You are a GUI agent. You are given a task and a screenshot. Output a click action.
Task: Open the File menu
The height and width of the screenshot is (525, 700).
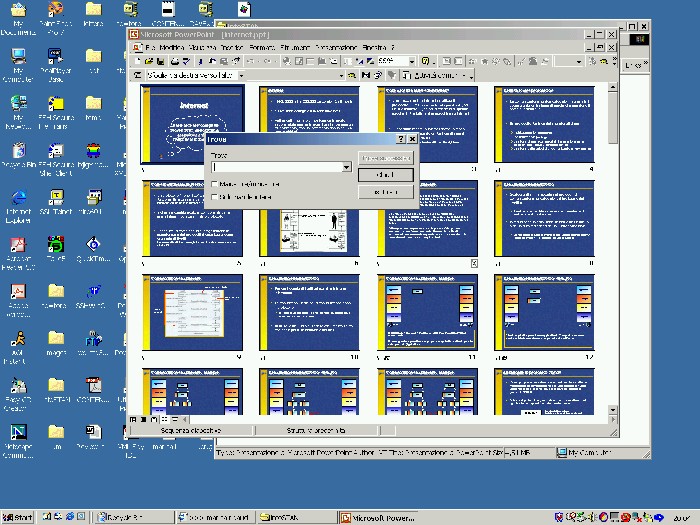click(x=150, y=47)
